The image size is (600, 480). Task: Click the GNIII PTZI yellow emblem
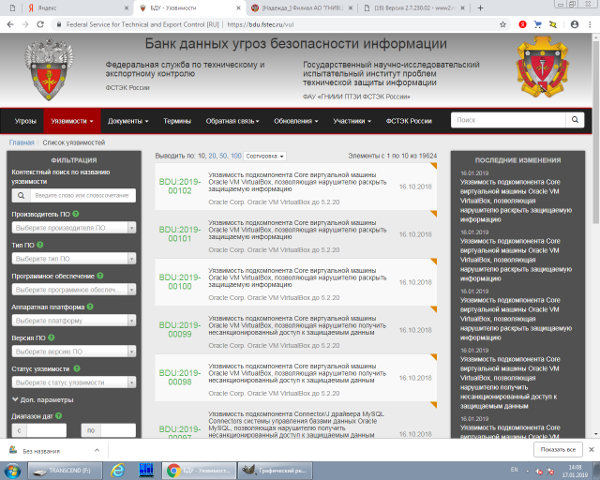click(542, 67)
